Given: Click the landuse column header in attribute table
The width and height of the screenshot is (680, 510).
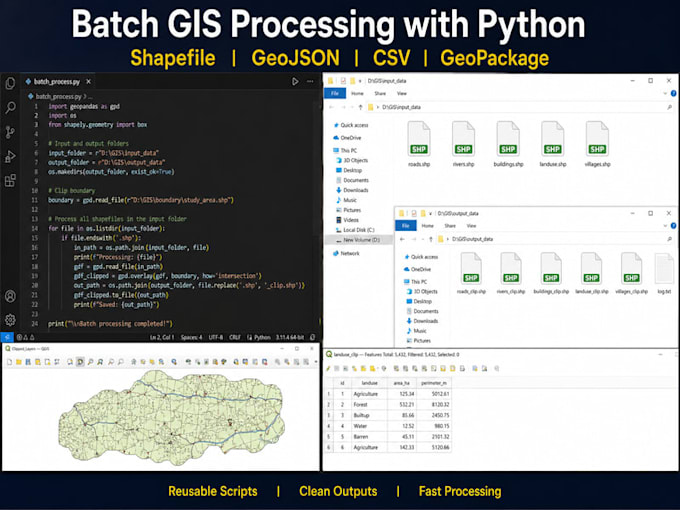Looking at the screenshot, I should pos(369,383).
